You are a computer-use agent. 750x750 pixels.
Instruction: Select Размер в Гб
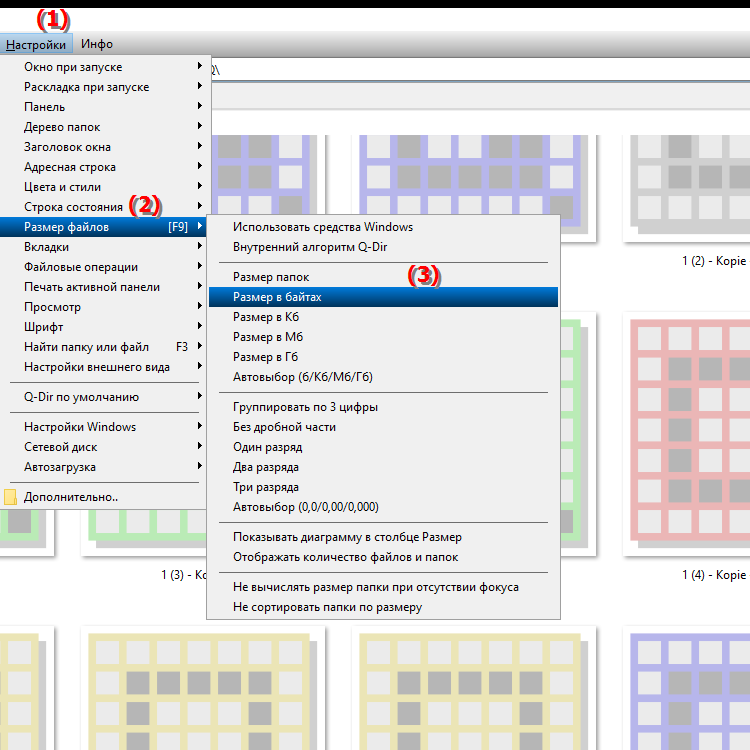(x=384, y=357)
